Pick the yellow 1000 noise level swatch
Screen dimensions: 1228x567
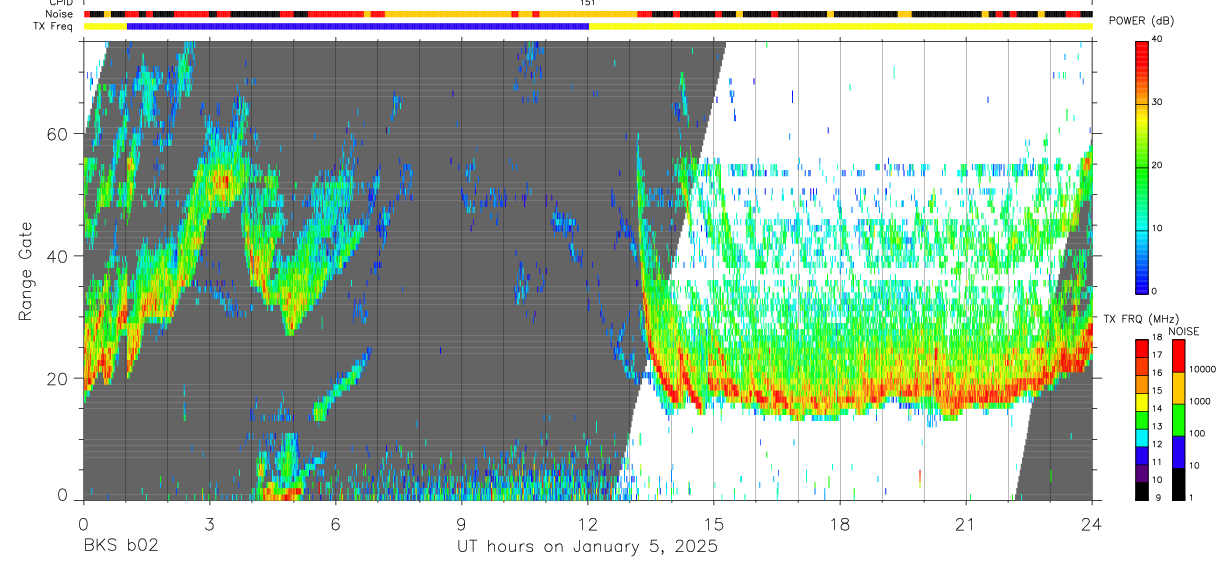(1177, 388)
